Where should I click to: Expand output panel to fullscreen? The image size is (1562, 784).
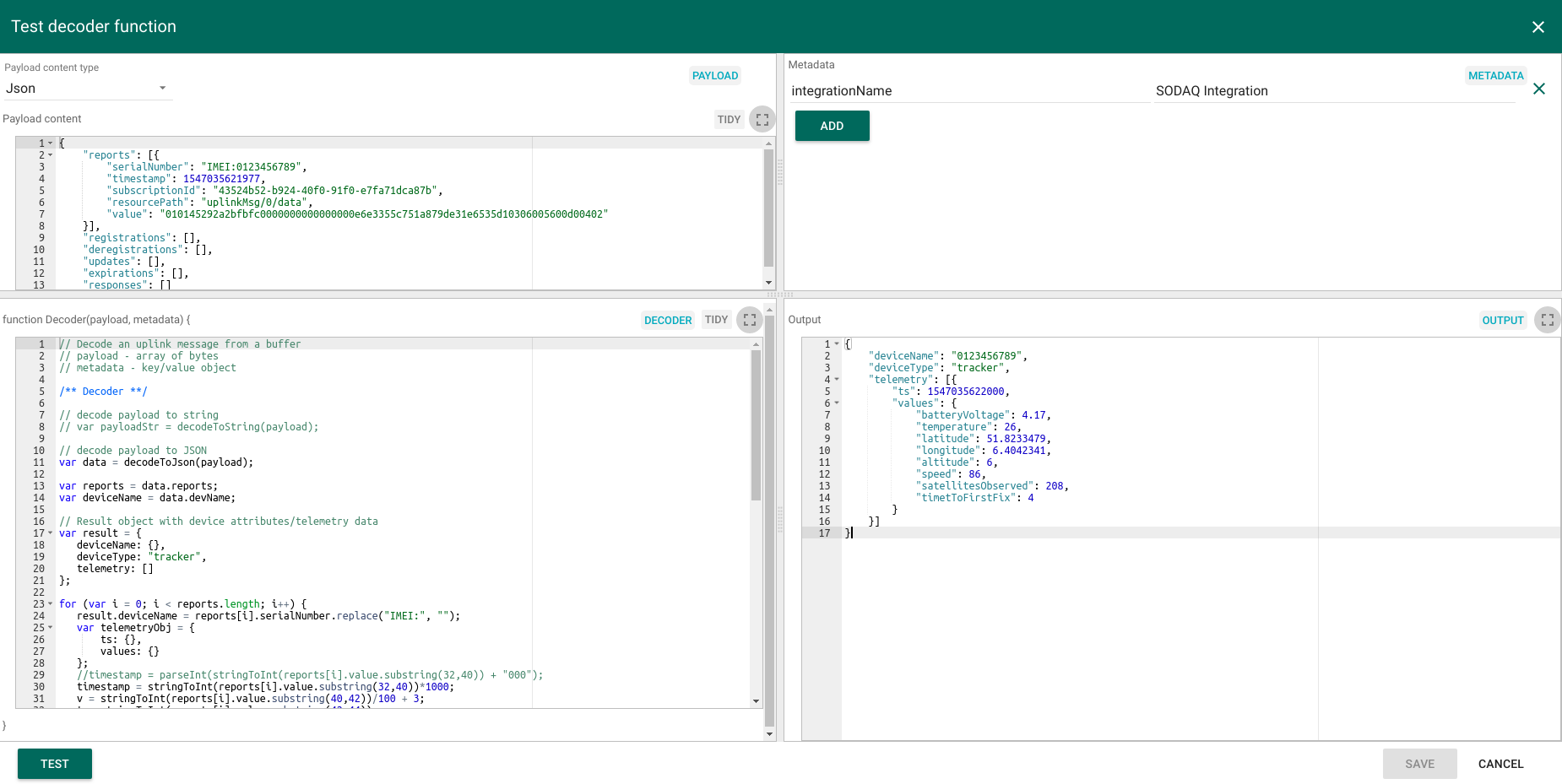pos(1547,320)
